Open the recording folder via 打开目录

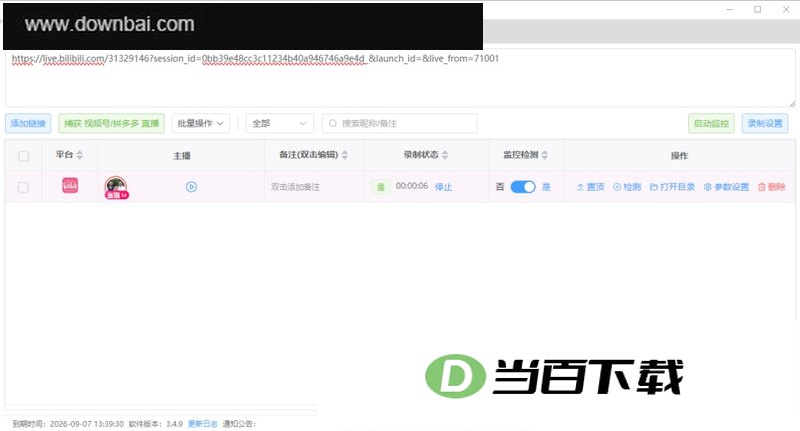[672, 187]
